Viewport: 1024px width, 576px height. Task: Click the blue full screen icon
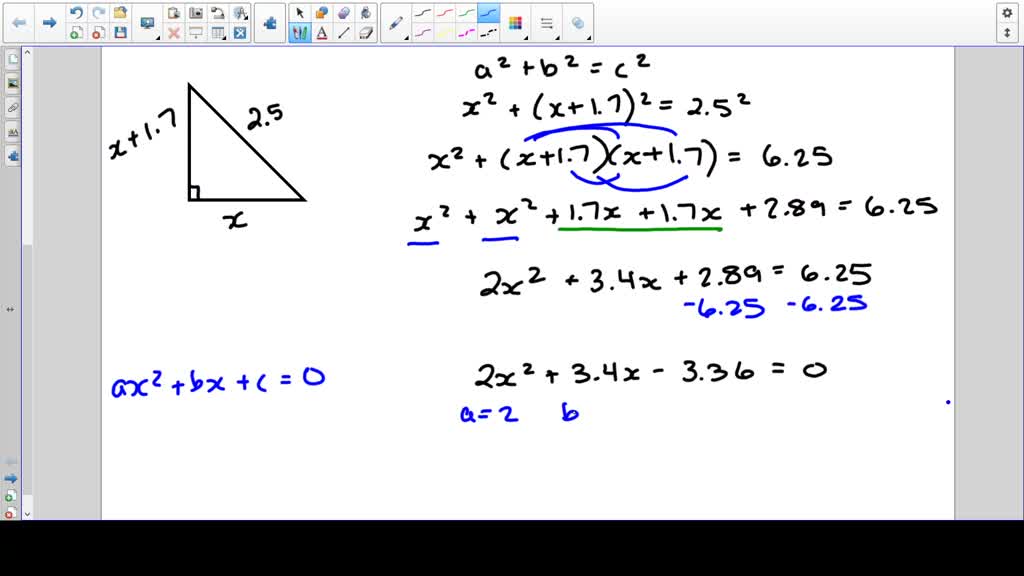[240, 33]
